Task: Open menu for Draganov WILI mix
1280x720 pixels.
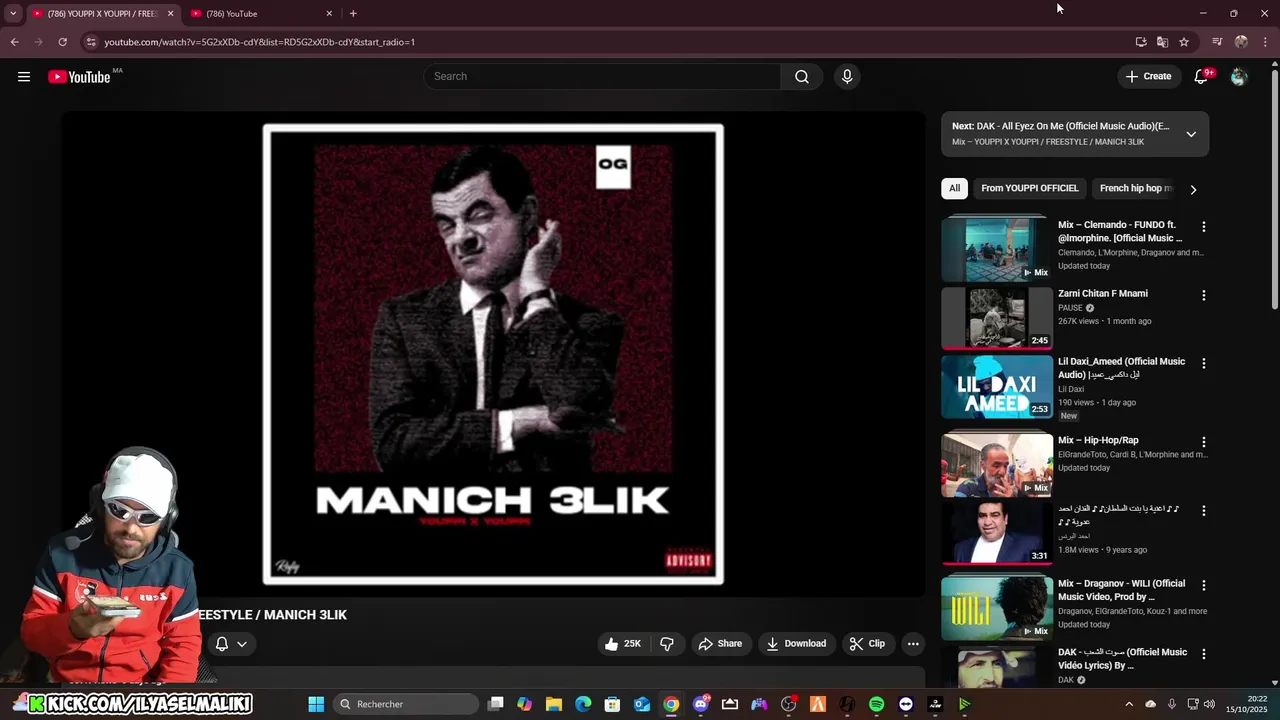Action: pyautogui.click(x=1204, y=585)
